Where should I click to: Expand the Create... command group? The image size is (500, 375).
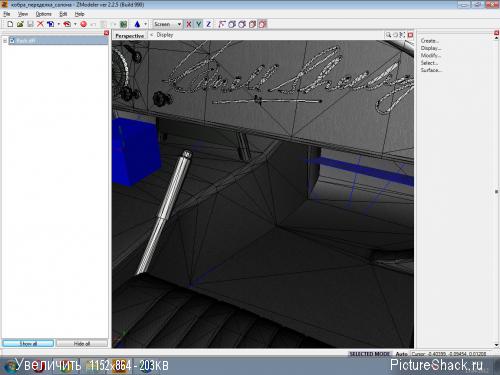(x=430, y=41)
